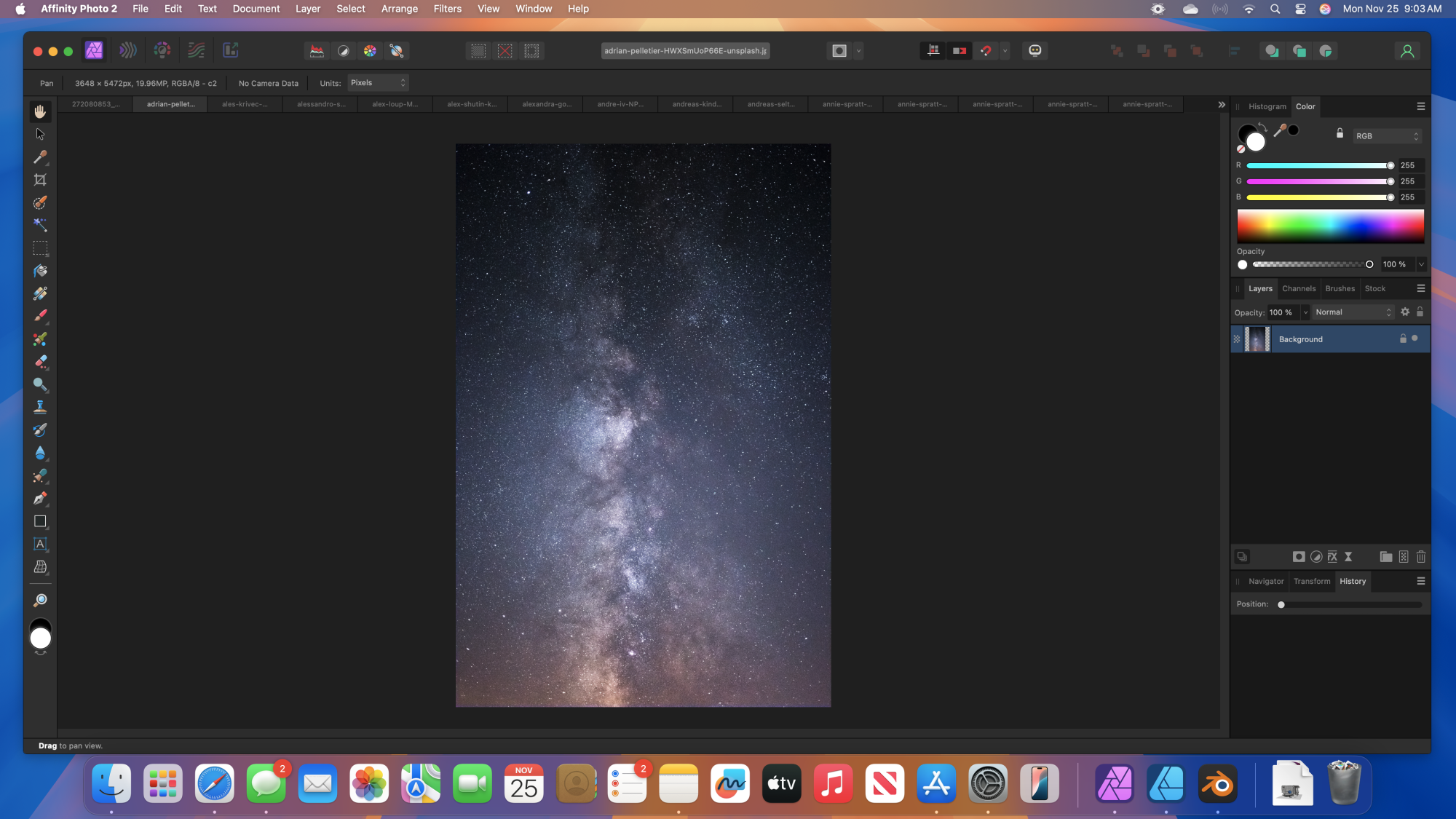Screen dimensions: 1456x819
Task: Unlock the Background layer padlock
Action: pyautogui.click(x=1404, y=339)
